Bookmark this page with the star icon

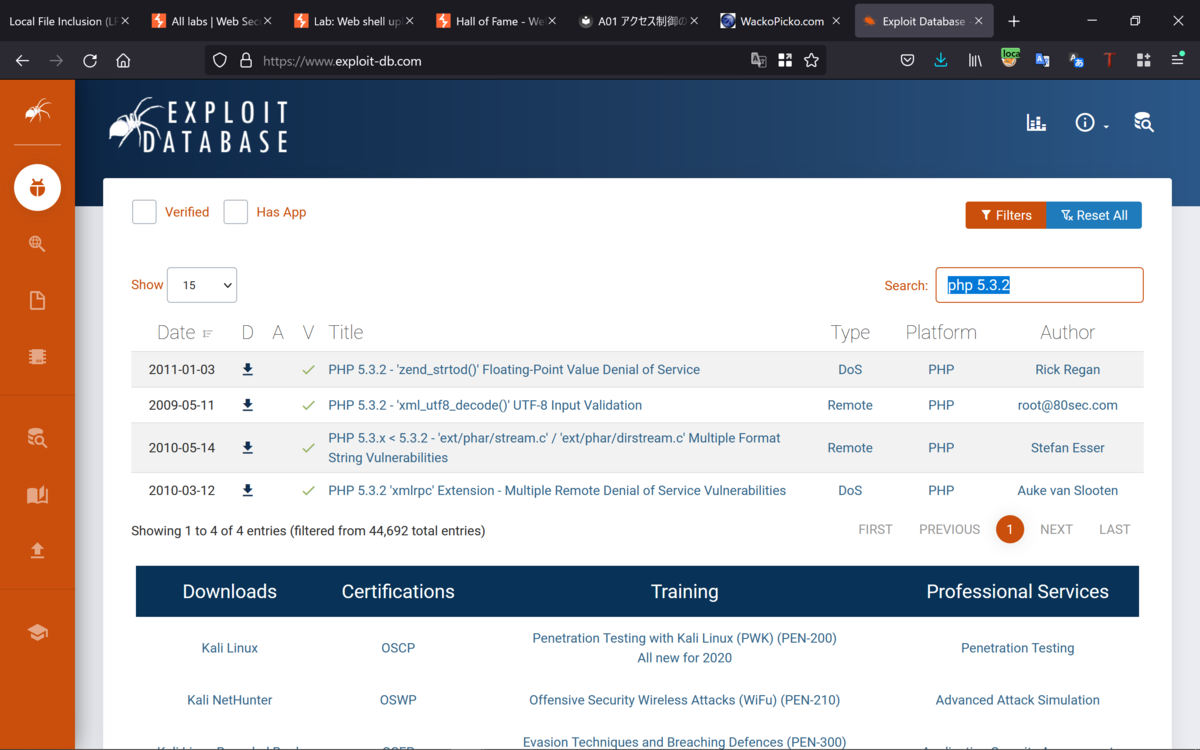coord(811,61)
